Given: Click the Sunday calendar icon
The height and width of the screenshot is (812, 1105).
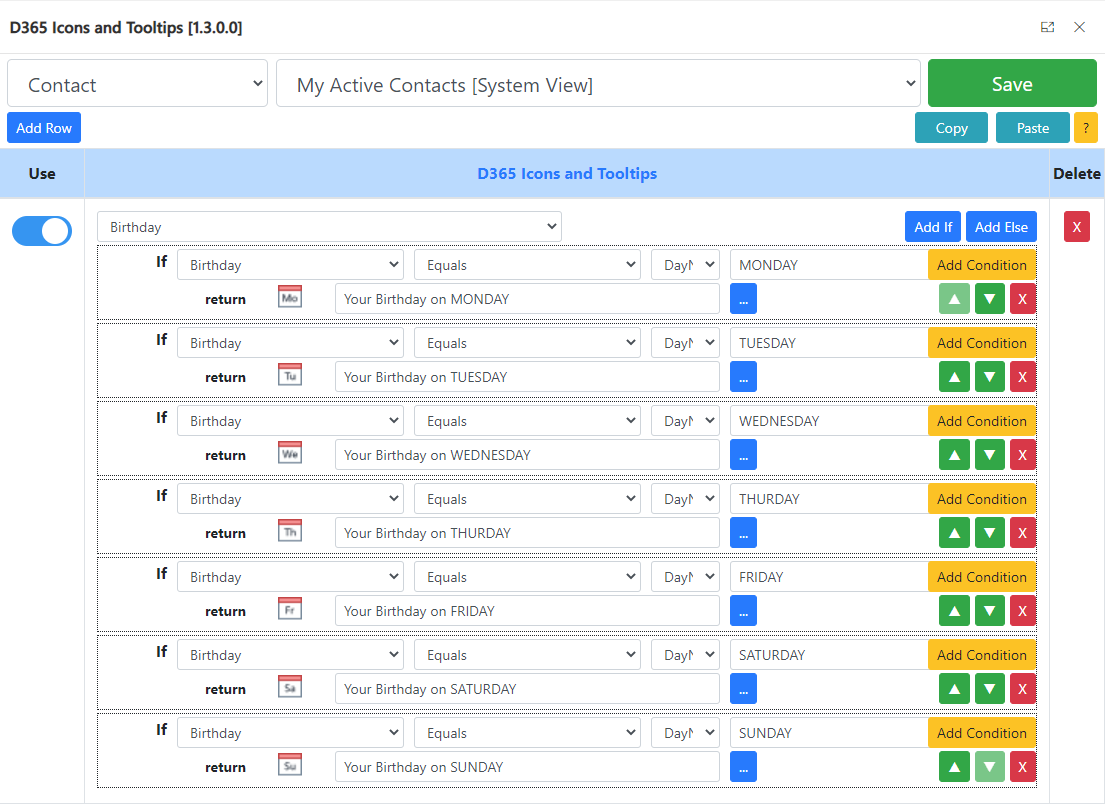Looking at the screenshot, I should point(290,765).
